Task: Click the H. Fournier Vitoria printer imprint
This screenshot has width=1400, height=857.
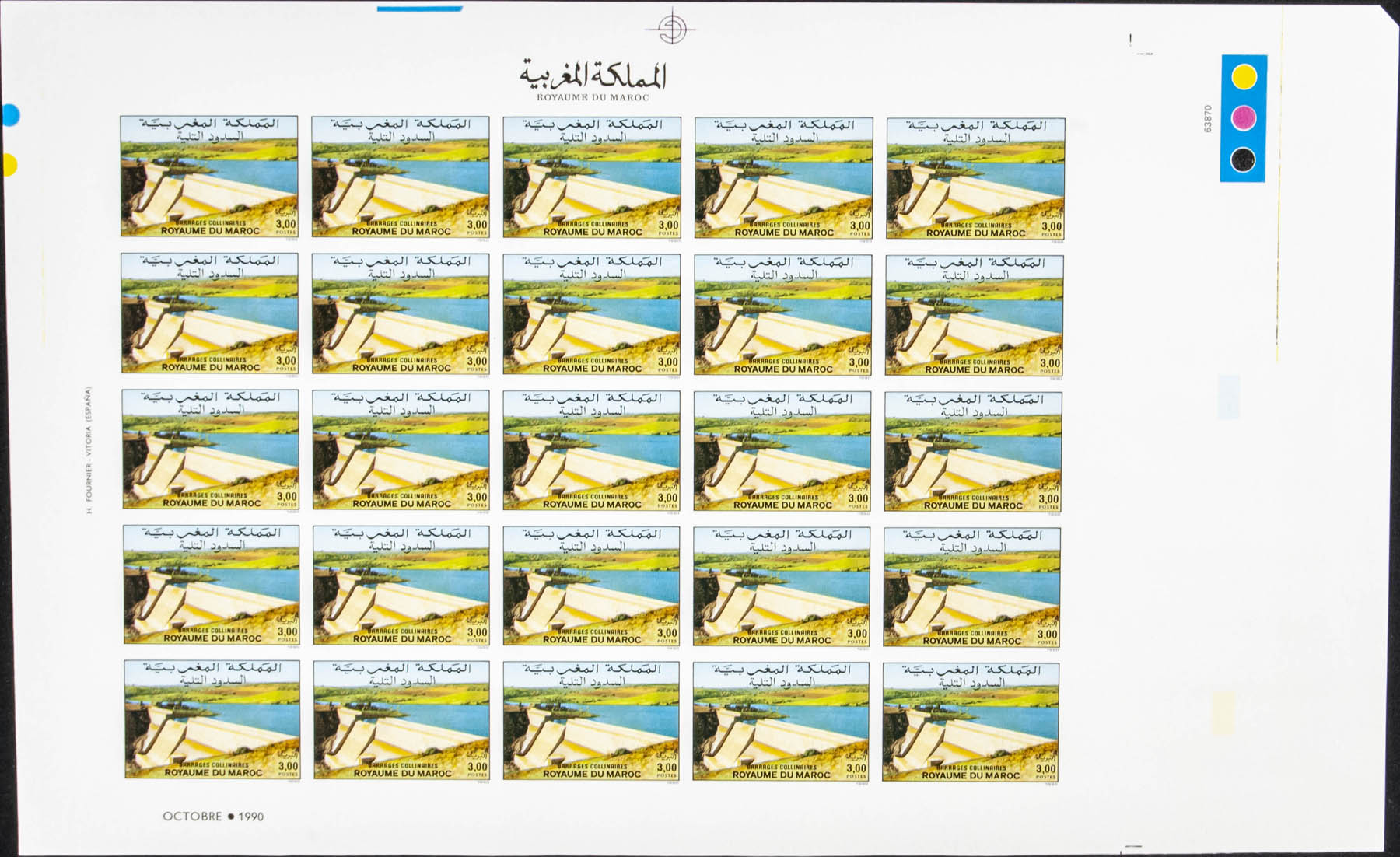Action: pos(89,450)
